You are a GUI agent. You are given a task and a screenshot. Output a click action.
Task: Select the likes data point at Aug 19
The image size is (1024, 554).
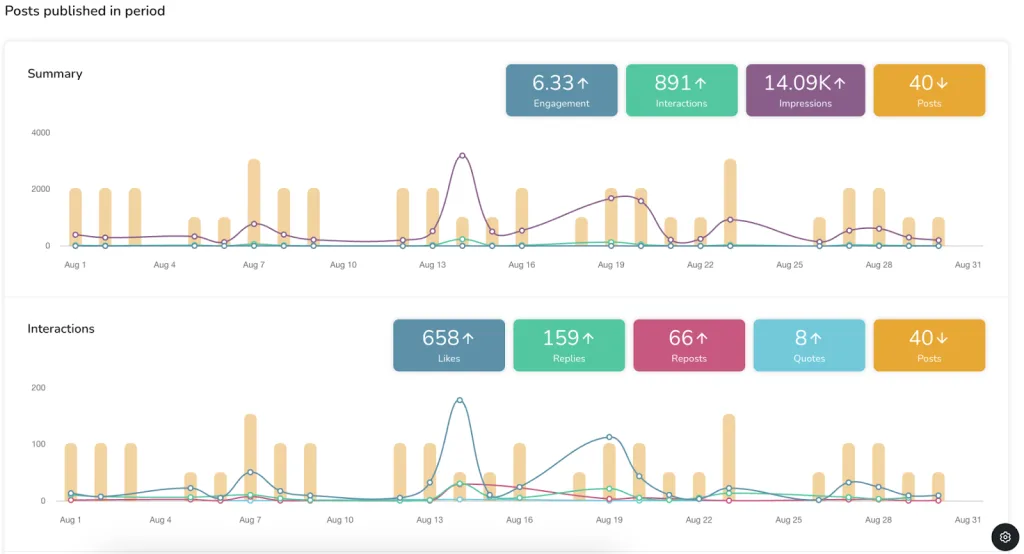(x=609, y=437)
